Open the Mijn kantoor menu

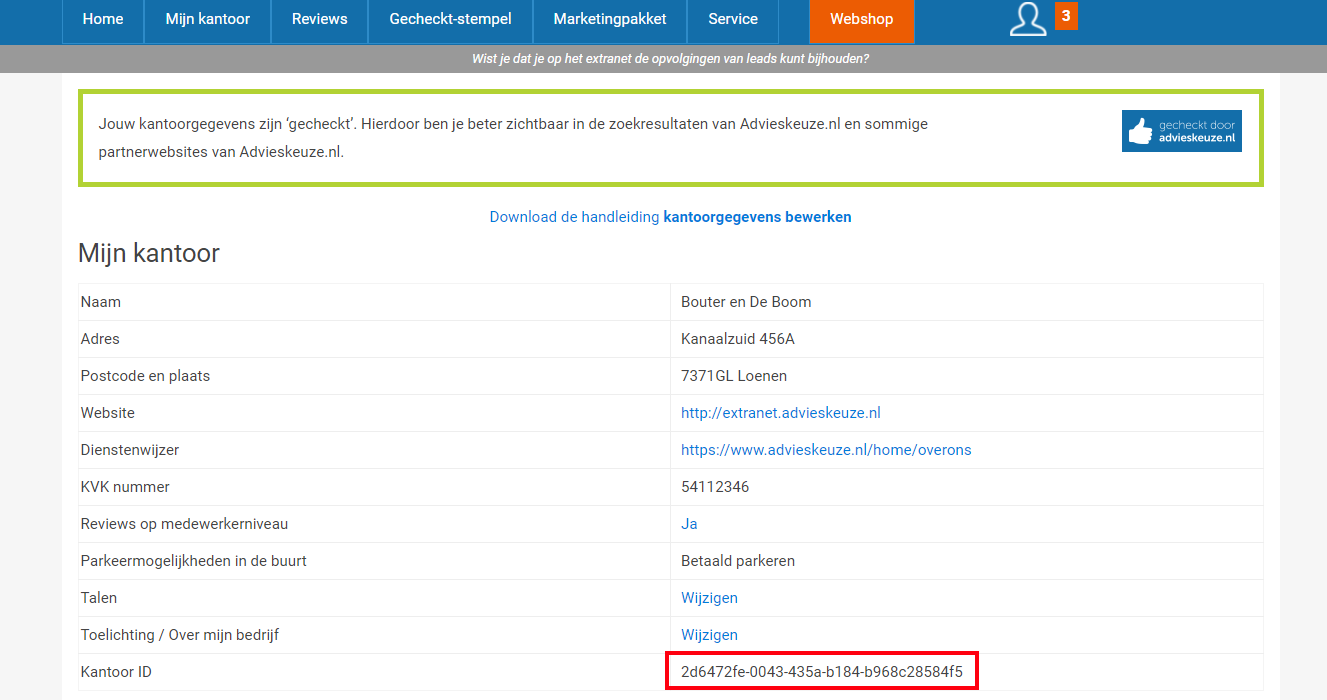[208, 20]
